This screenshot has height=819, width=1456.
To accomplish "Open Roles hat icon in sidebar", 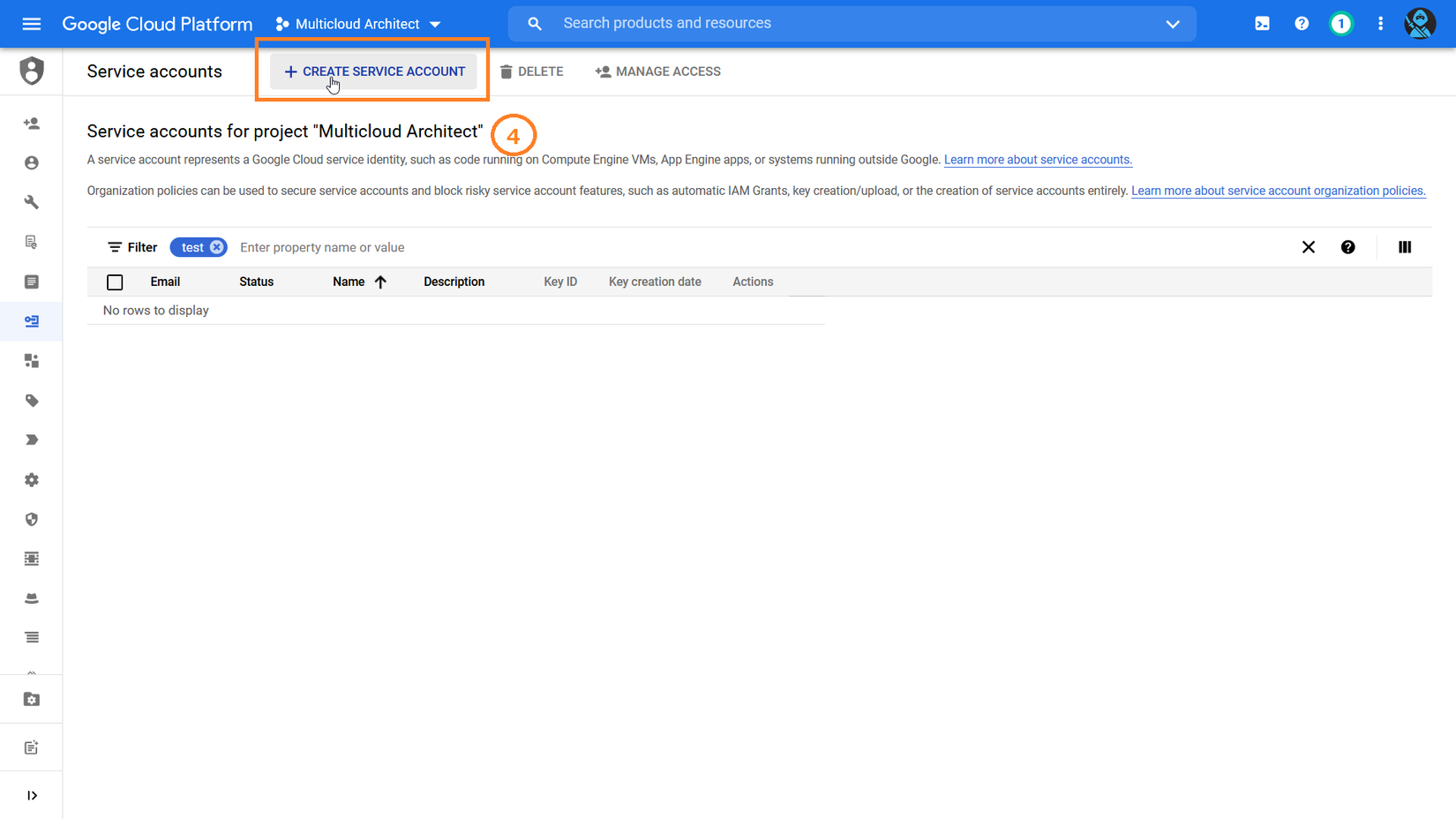I will (32, 598).
